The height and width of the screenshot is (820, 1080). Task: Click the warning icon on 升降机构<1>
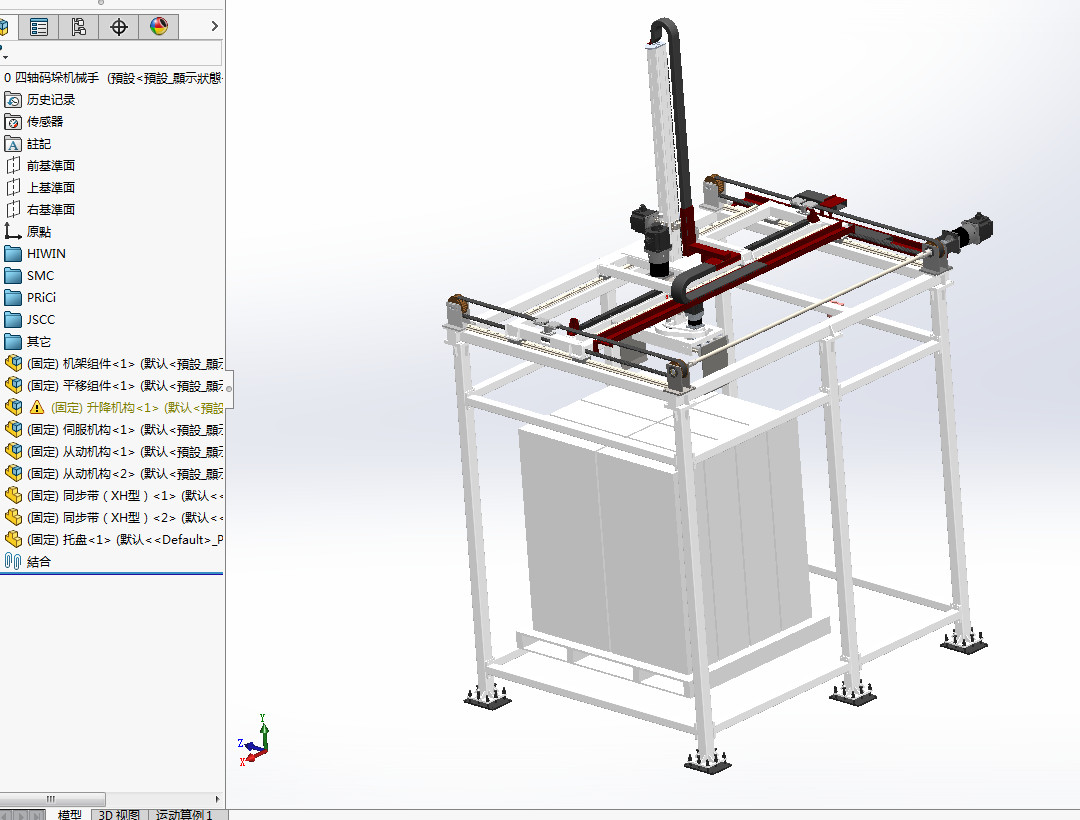pos(37,408)
